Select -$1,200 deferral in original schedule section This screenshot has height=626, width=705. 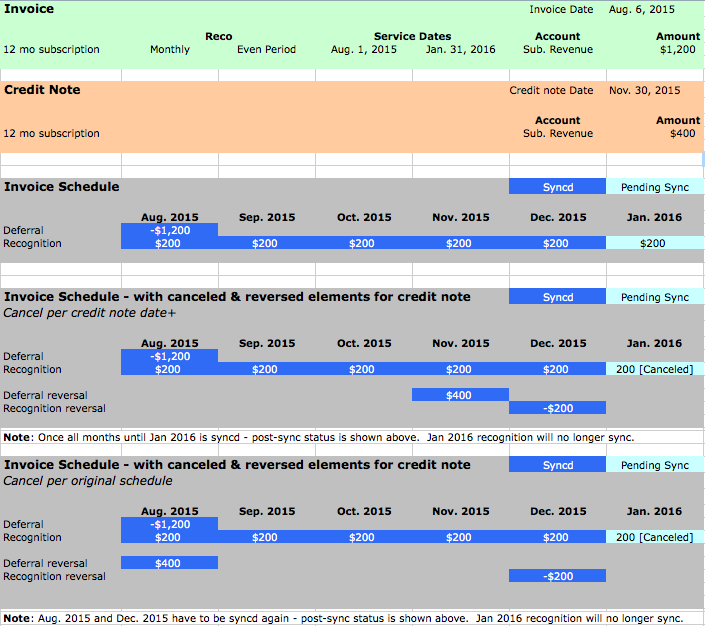(x=170, y=524)
